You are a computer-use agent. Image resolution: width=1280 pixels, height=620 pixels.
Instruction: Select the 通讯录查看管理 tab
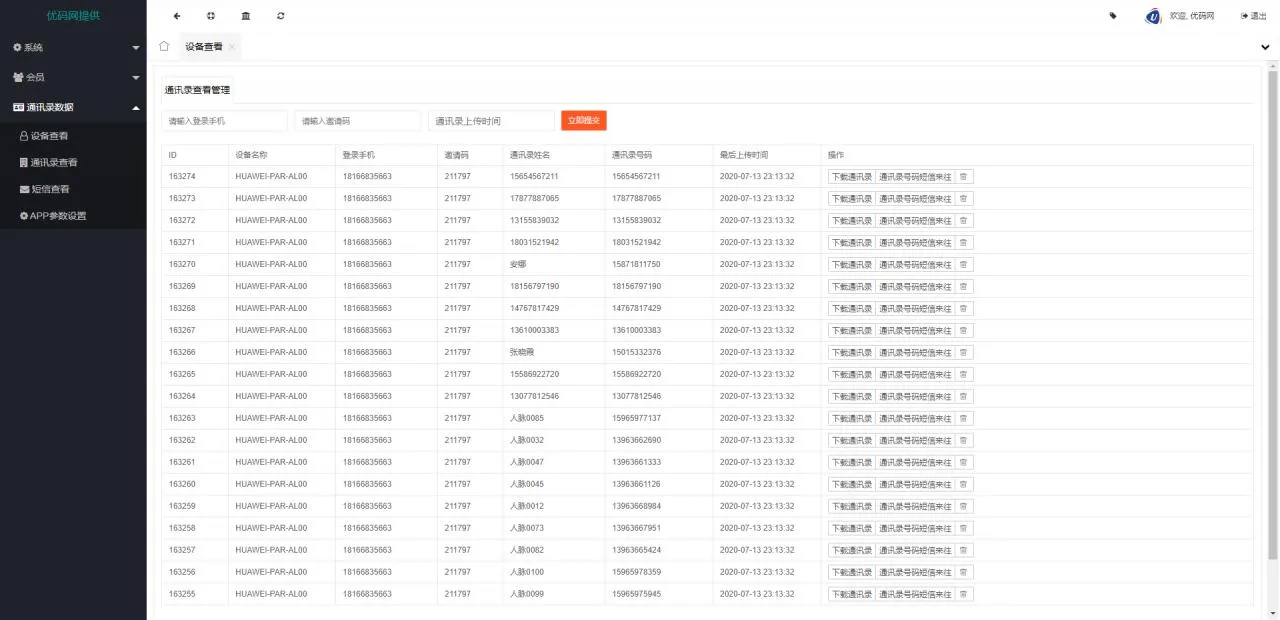click(x=197, y=90)
